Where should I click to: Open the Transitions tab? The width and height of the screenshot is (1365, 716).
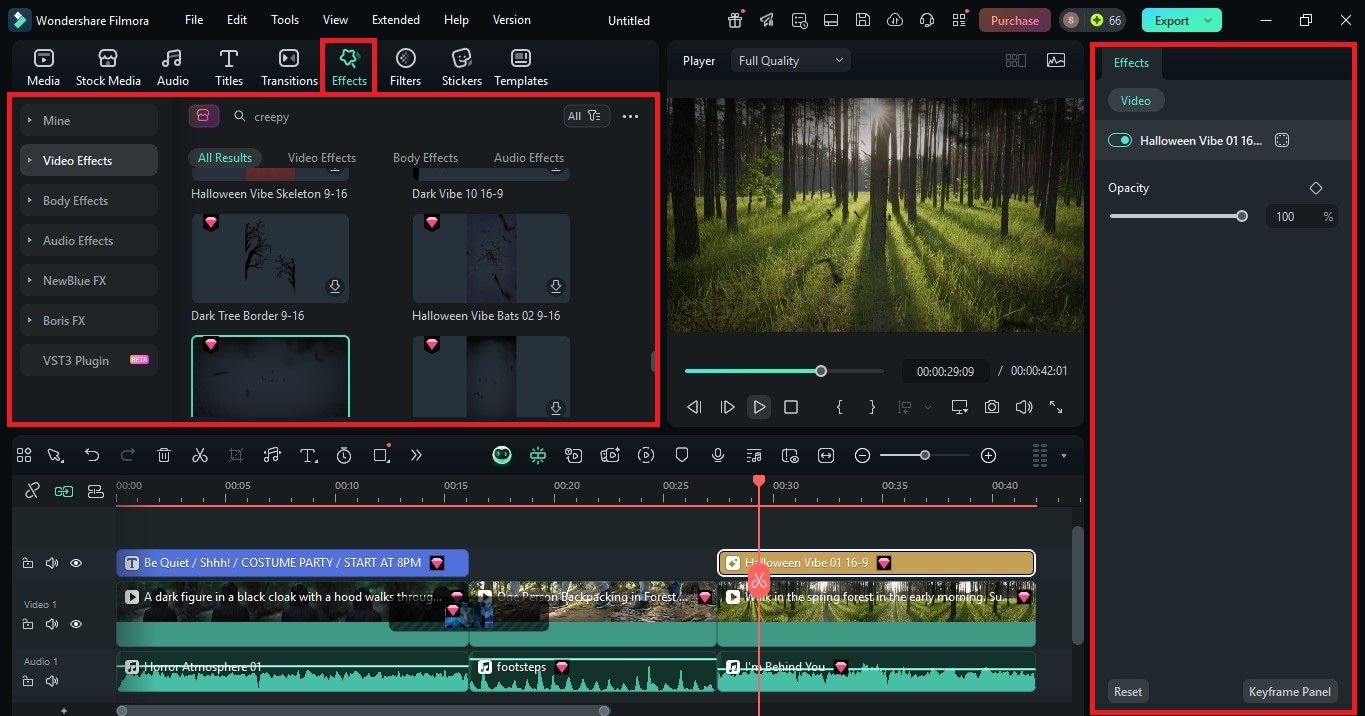pyautogui.click(x=289, y=67)
